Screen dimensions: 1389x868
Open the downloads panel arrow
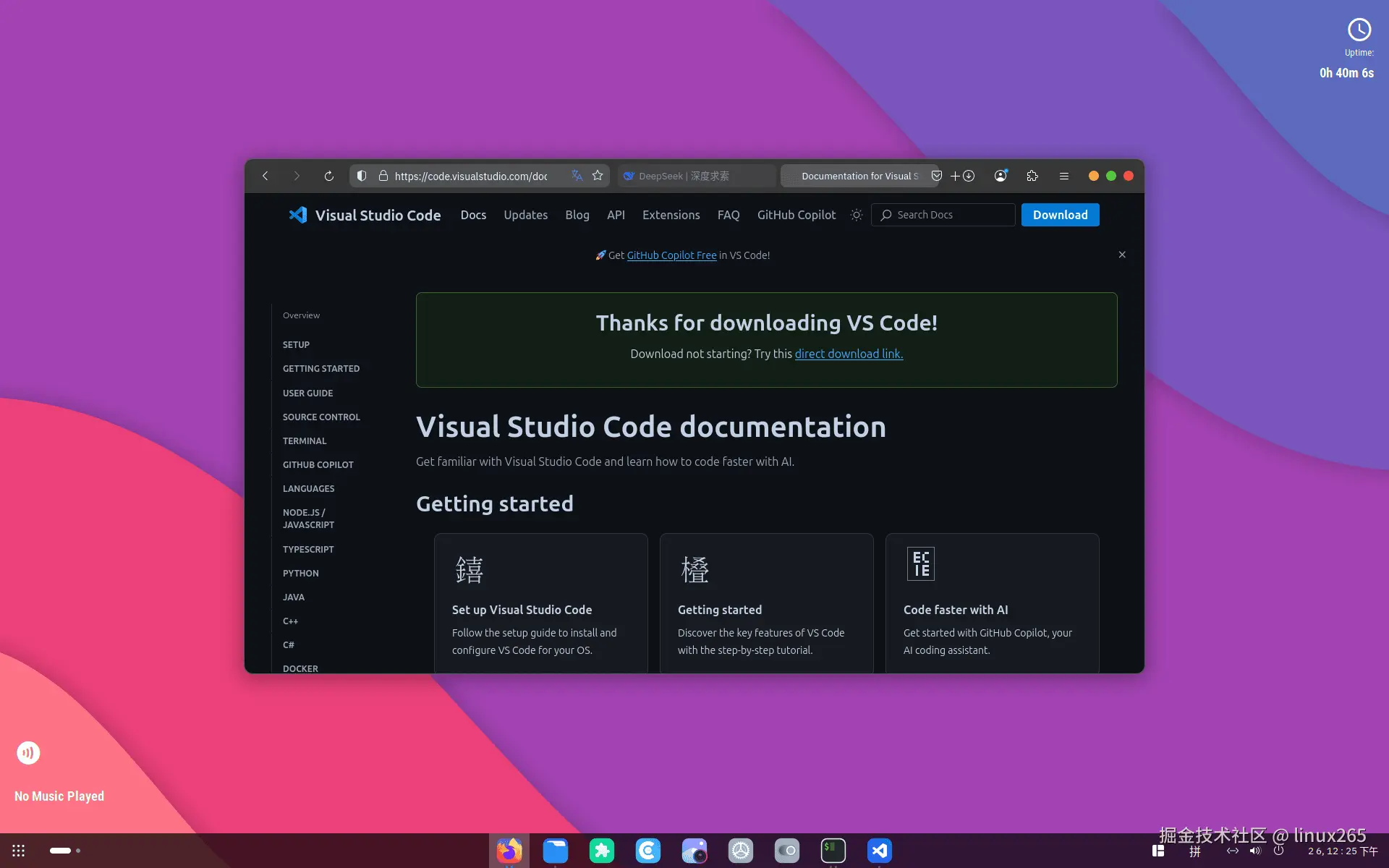[969, 176]
